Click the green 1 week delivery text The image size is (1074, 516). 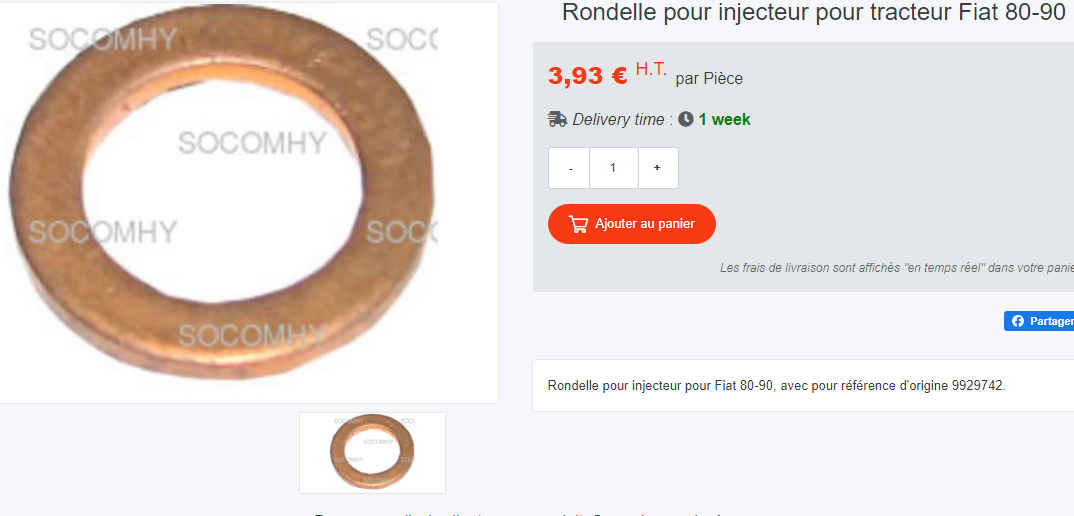[724, 120]
